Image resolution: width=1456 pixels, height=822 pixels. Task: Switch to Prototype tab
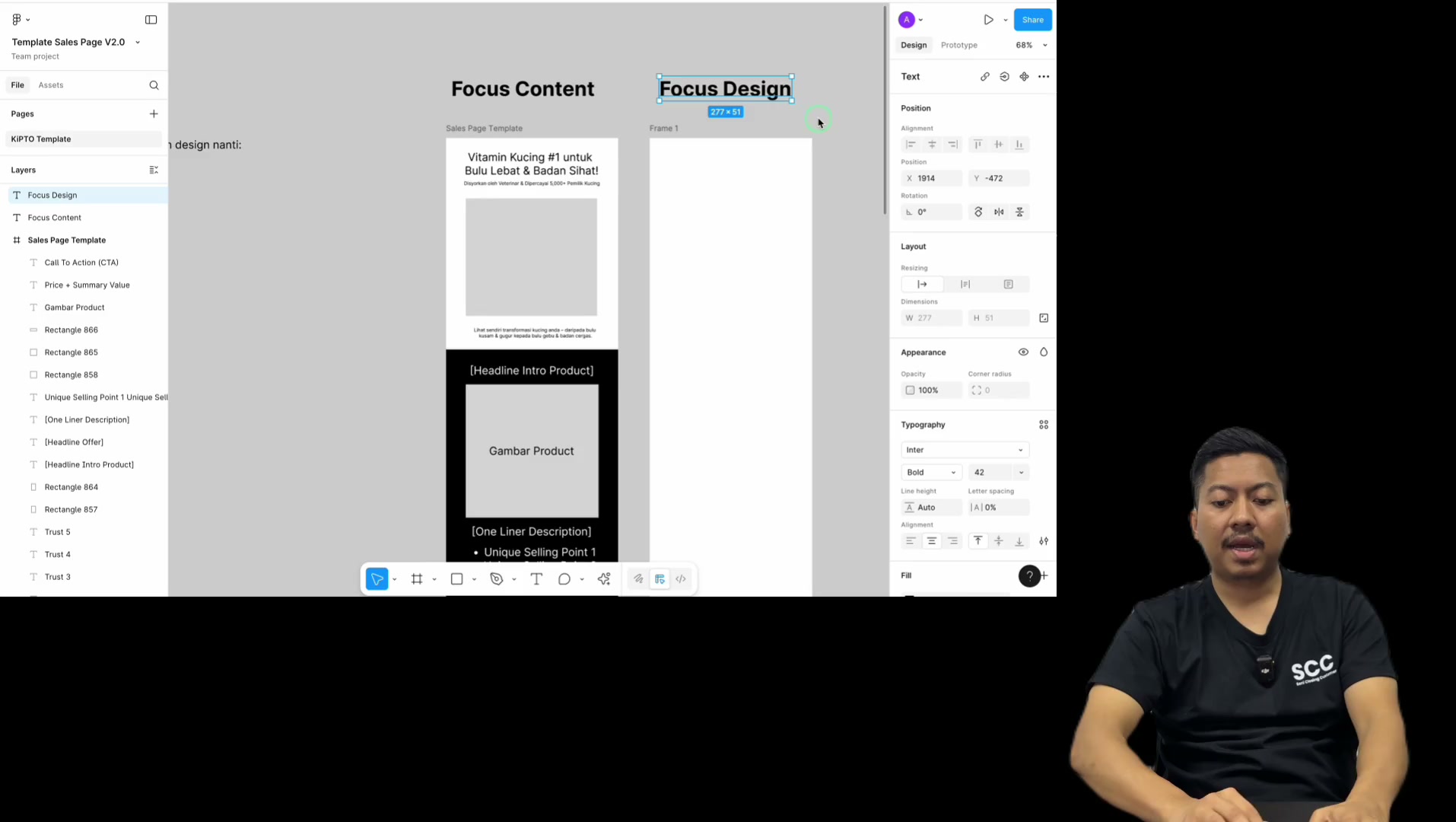[x=958, y=46]
